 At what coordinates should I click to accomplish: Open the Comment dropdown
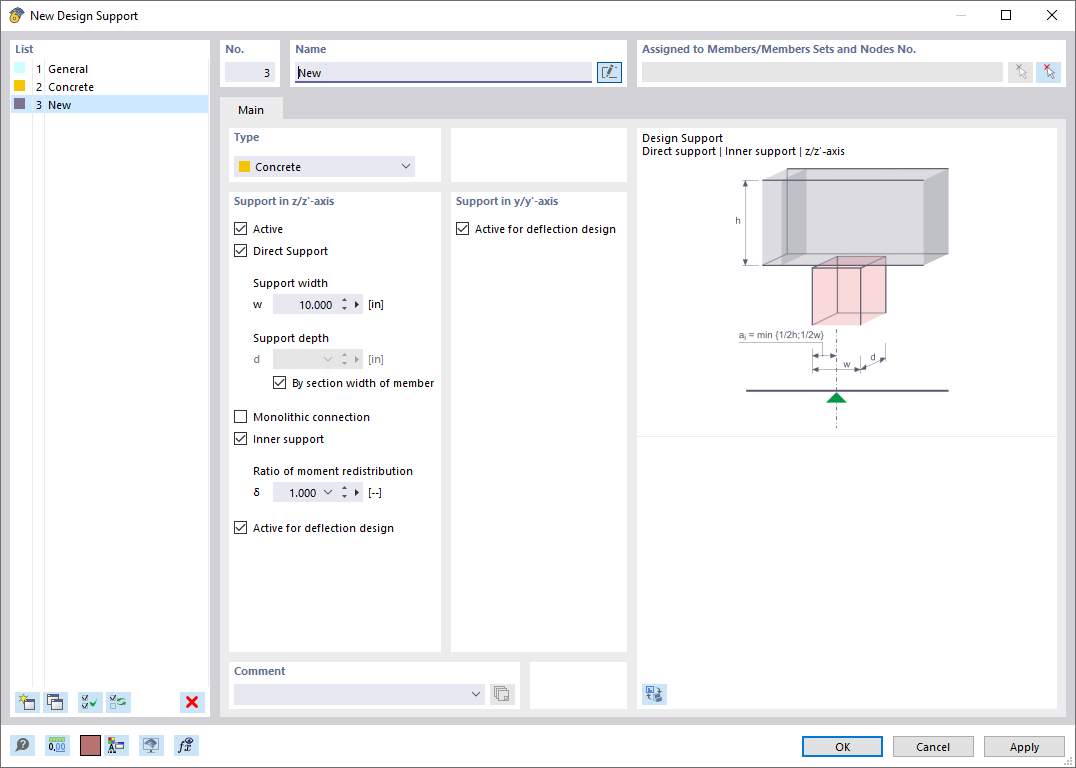tap(475, 693)
